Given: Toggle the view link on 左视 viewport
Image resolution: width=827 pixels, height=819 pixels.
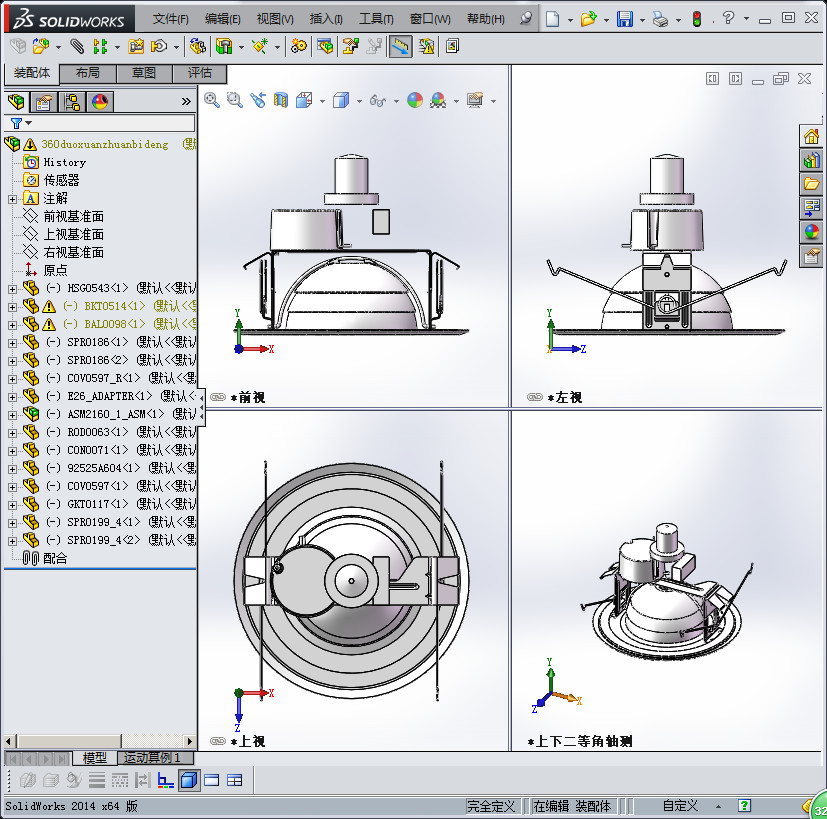Looking at the screenshot, I should pyautogui.click(x=535, y=397).
